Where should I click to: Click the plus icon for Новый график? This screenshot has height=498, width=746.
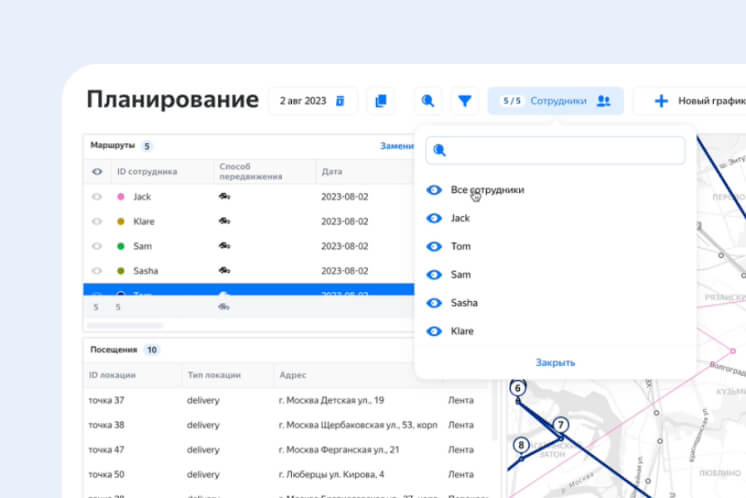coord(661,101)
